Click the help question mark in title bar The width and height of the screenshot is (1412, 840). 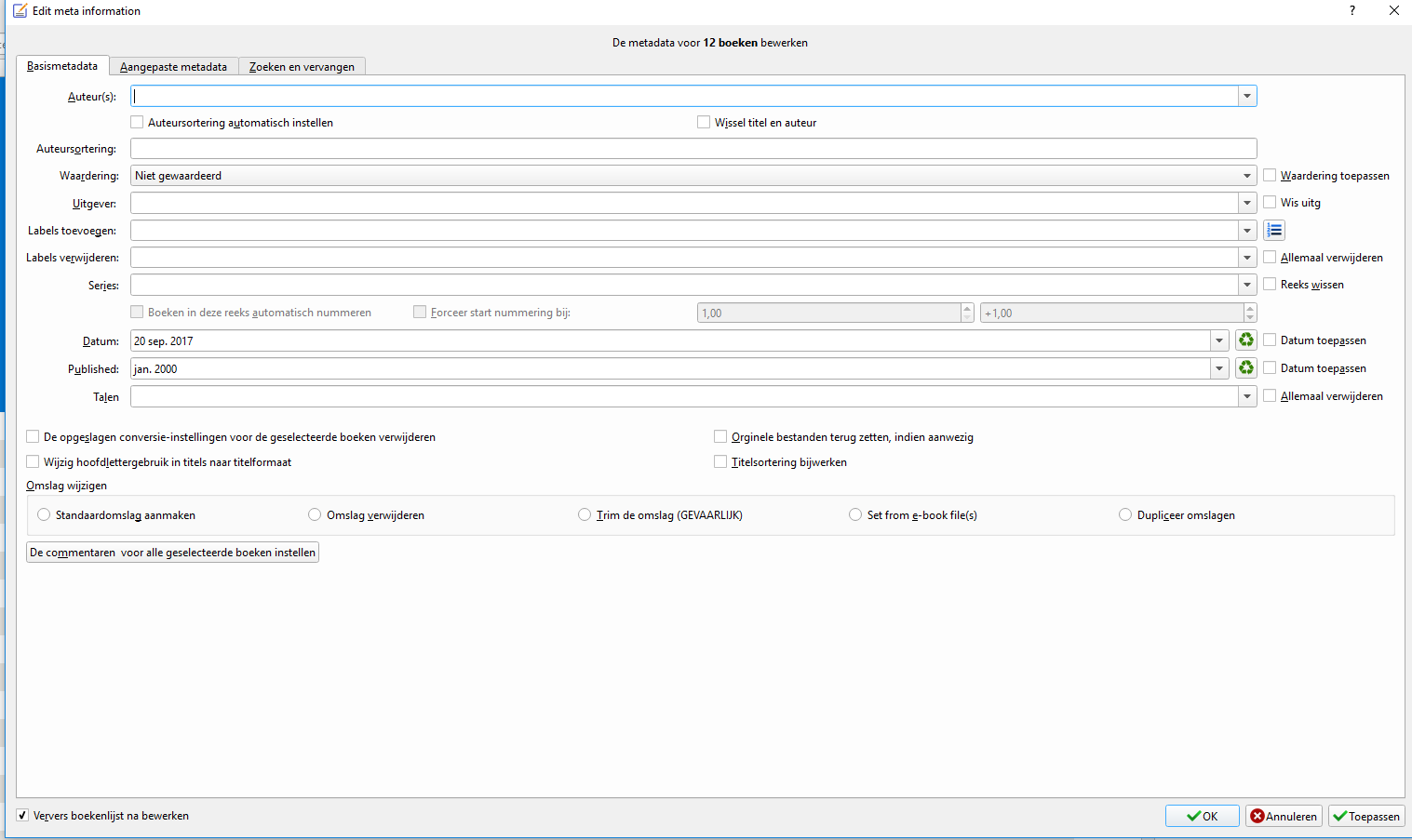(1352, 10)
